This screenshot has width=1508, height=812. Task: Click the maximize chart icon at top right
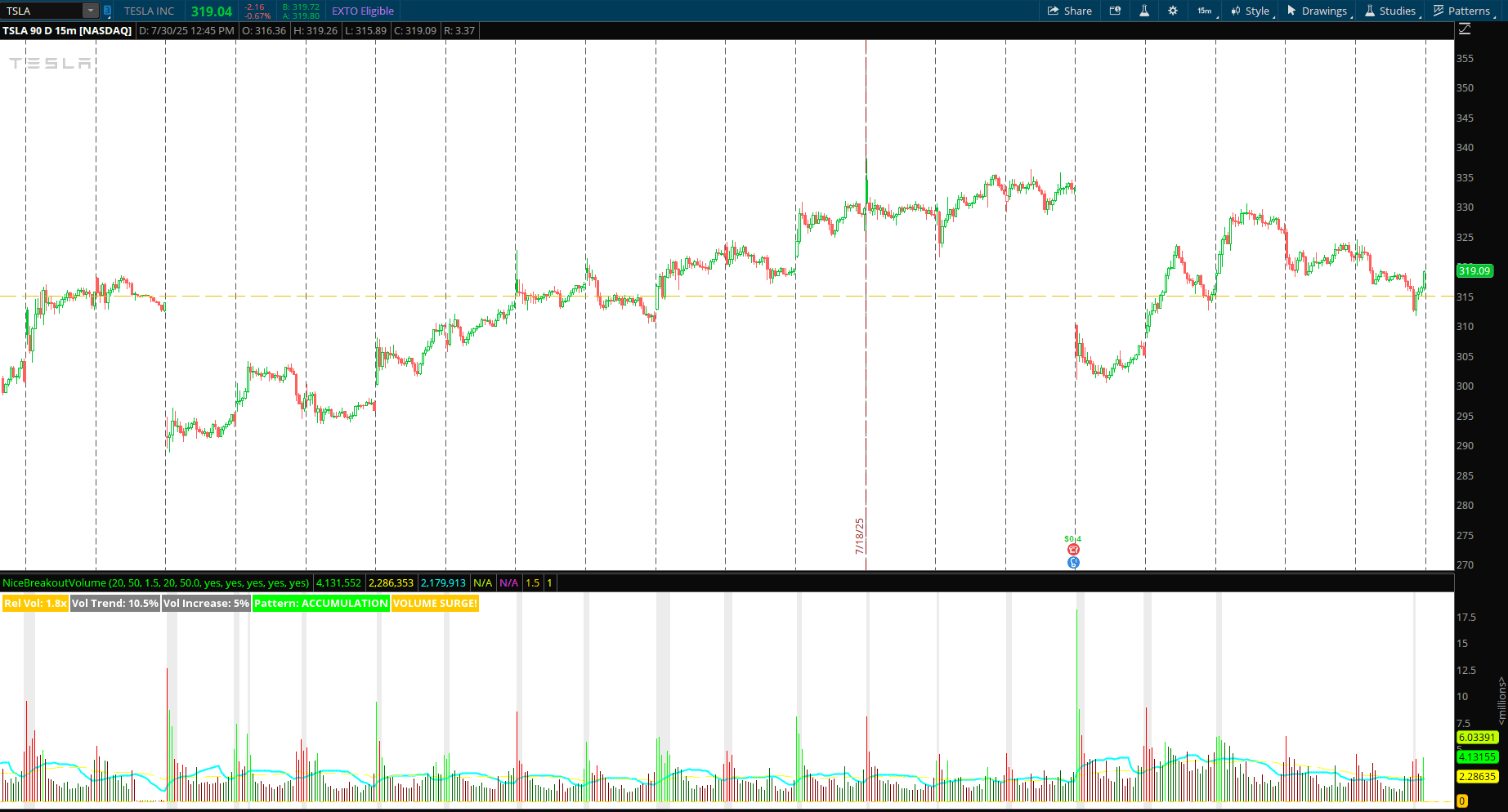[1465, 28]
